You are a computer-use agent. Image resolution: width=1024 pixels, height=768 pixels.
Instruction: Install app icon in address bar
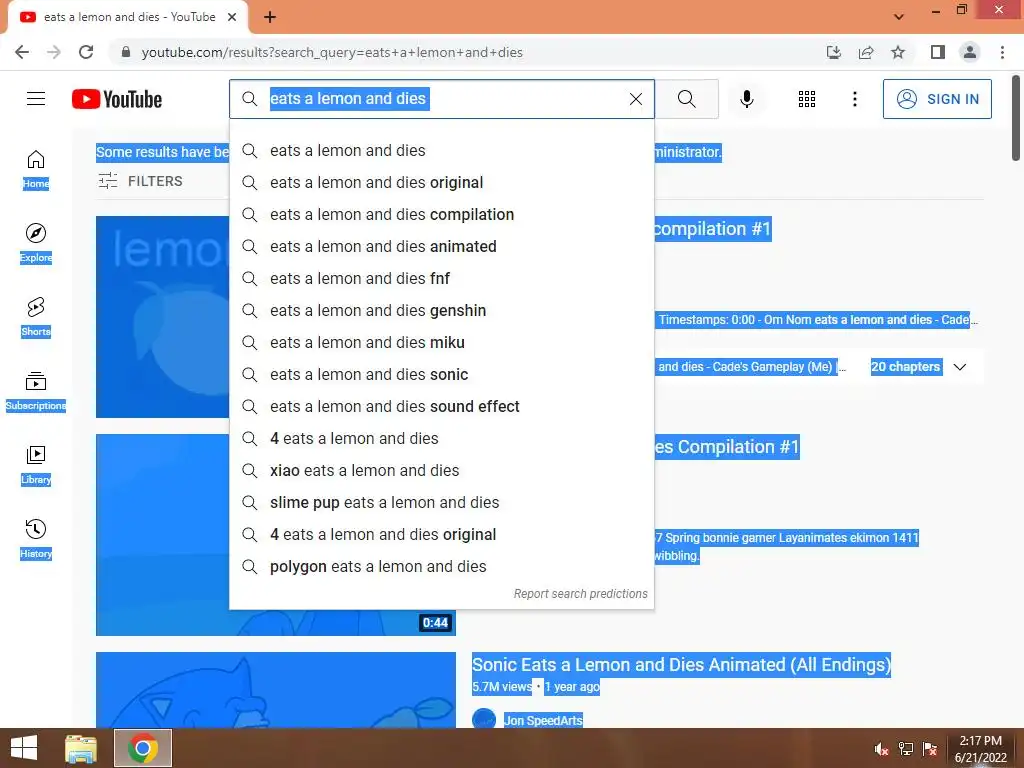pyautogui.click(x=834, y=52)
